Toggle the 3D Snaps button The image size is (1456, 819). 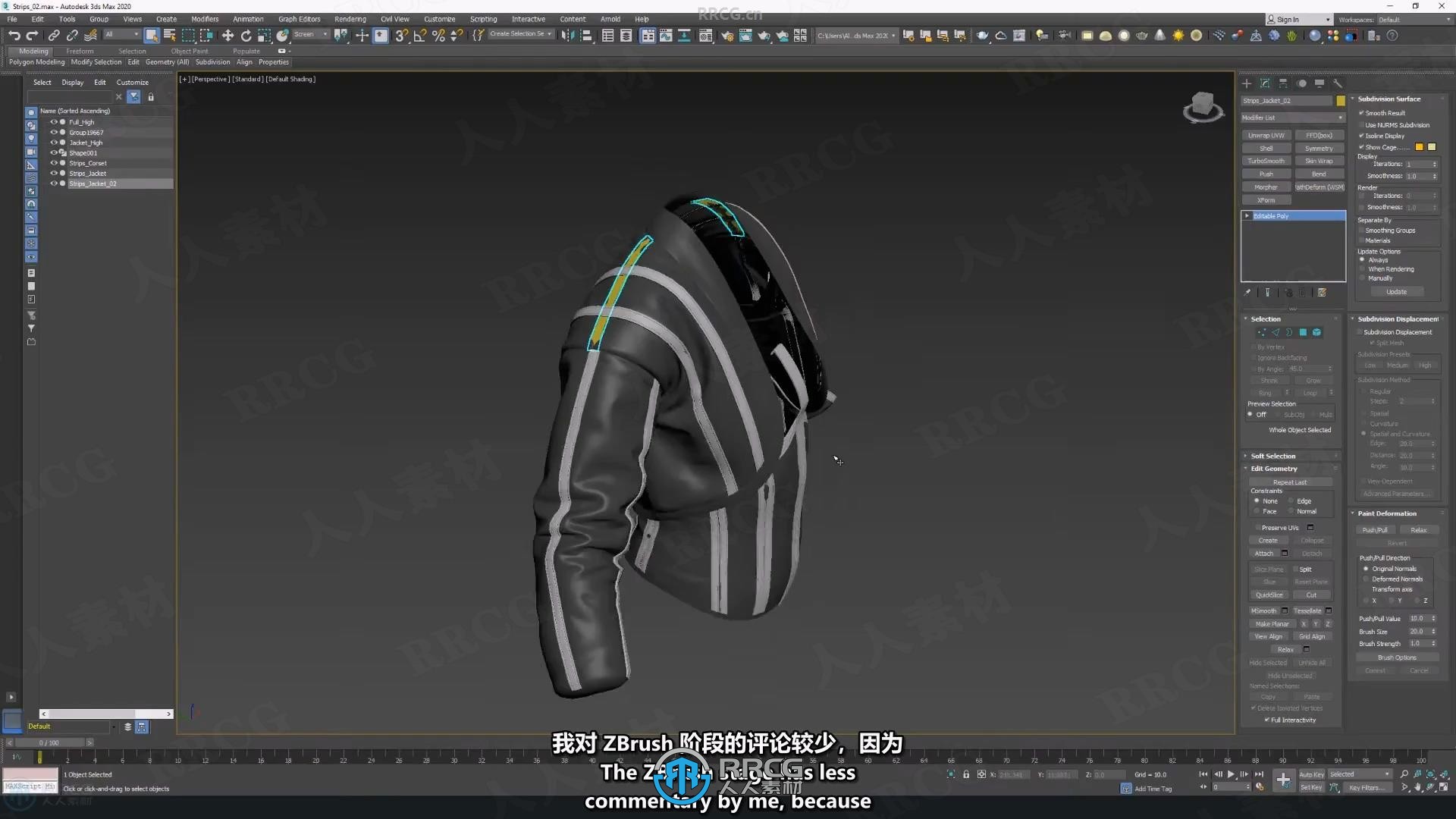tap(402, 36)
